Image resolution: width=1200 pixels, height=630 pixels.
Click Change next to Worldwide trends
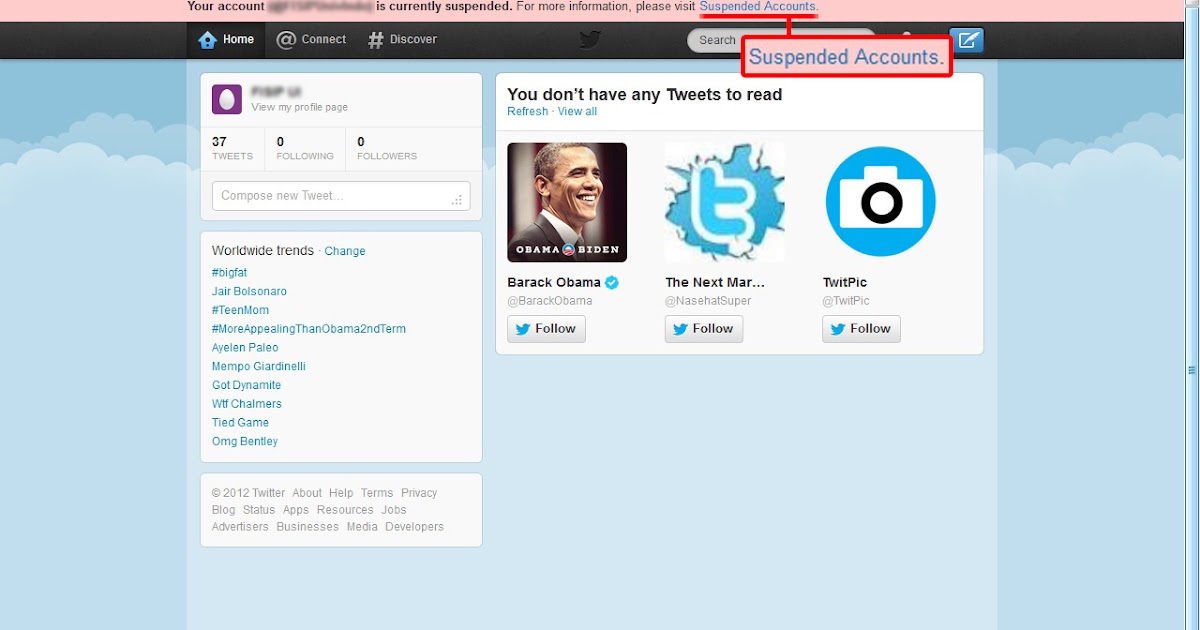[345, 251]
